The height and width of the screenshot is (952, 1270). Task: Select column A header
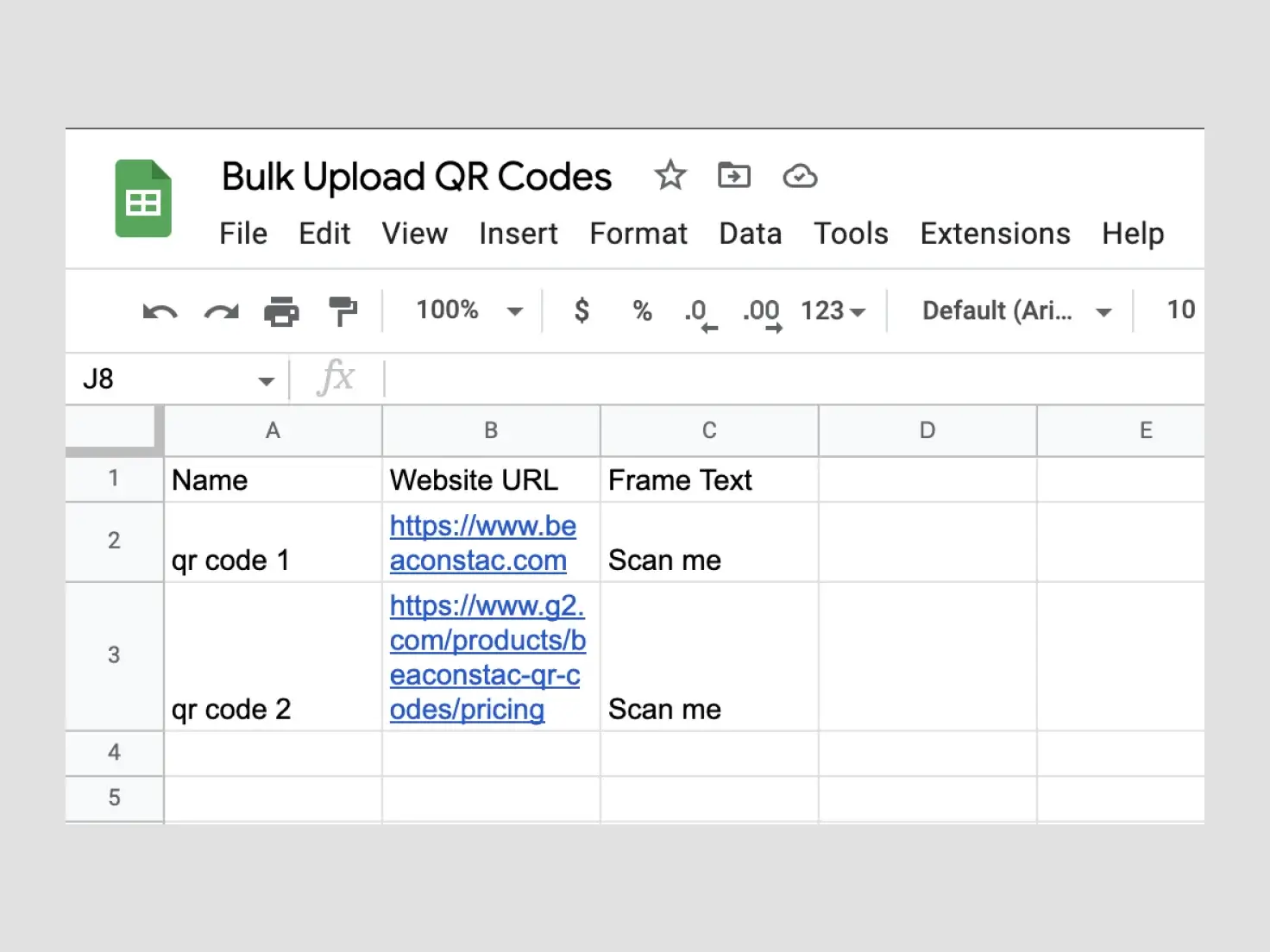[273, 430]
